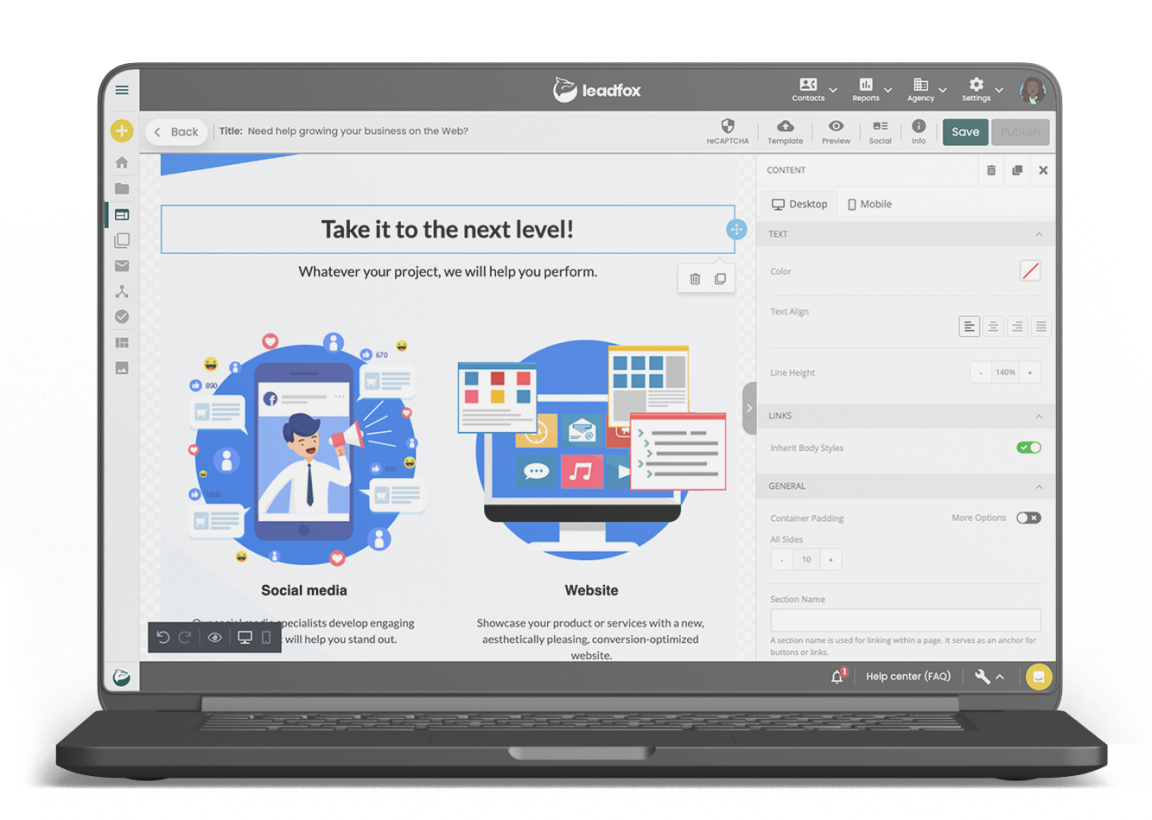Toggle the eye preview in bottom toolbar
1152x820 pixels.
[215, 637]
